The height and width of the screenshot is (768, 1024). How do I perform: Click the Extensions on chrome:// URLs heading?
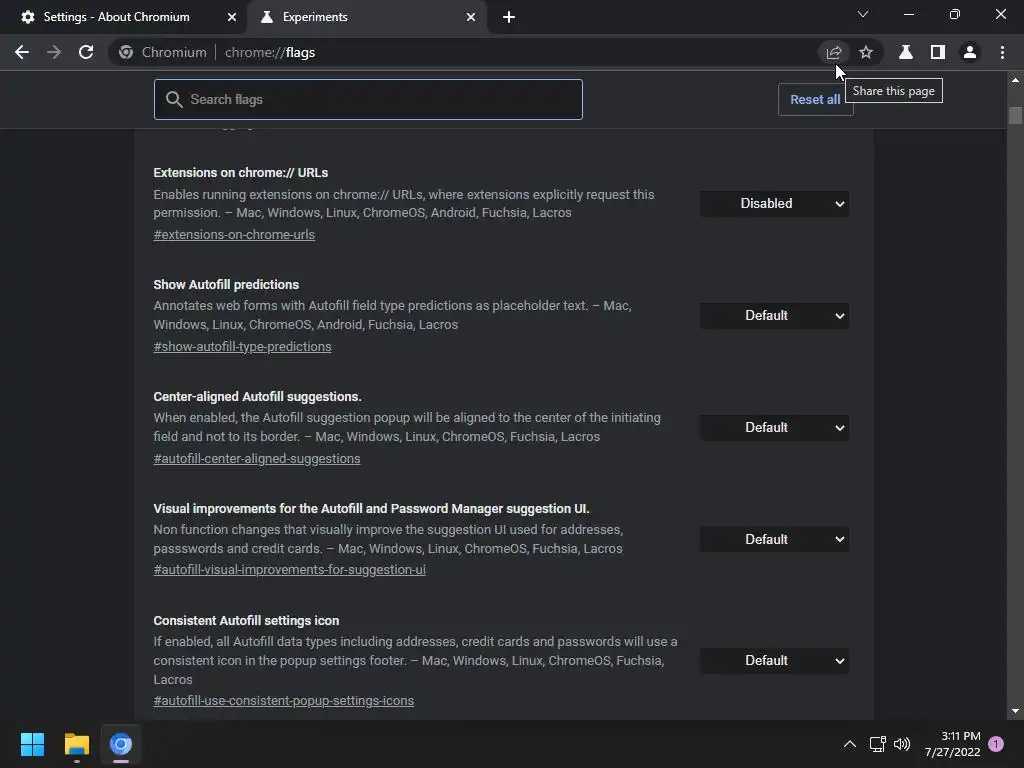[240, 173]
